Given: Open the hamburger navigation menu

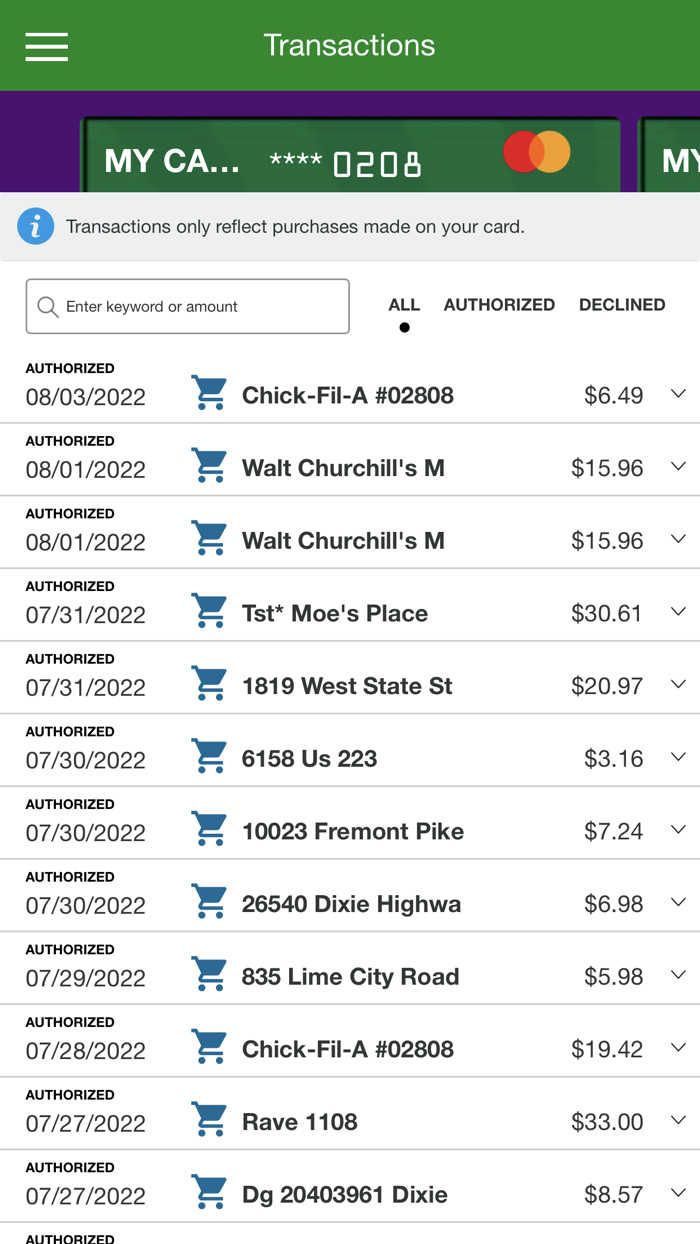Looking at the screenshot, I should [x=46, y=45].
